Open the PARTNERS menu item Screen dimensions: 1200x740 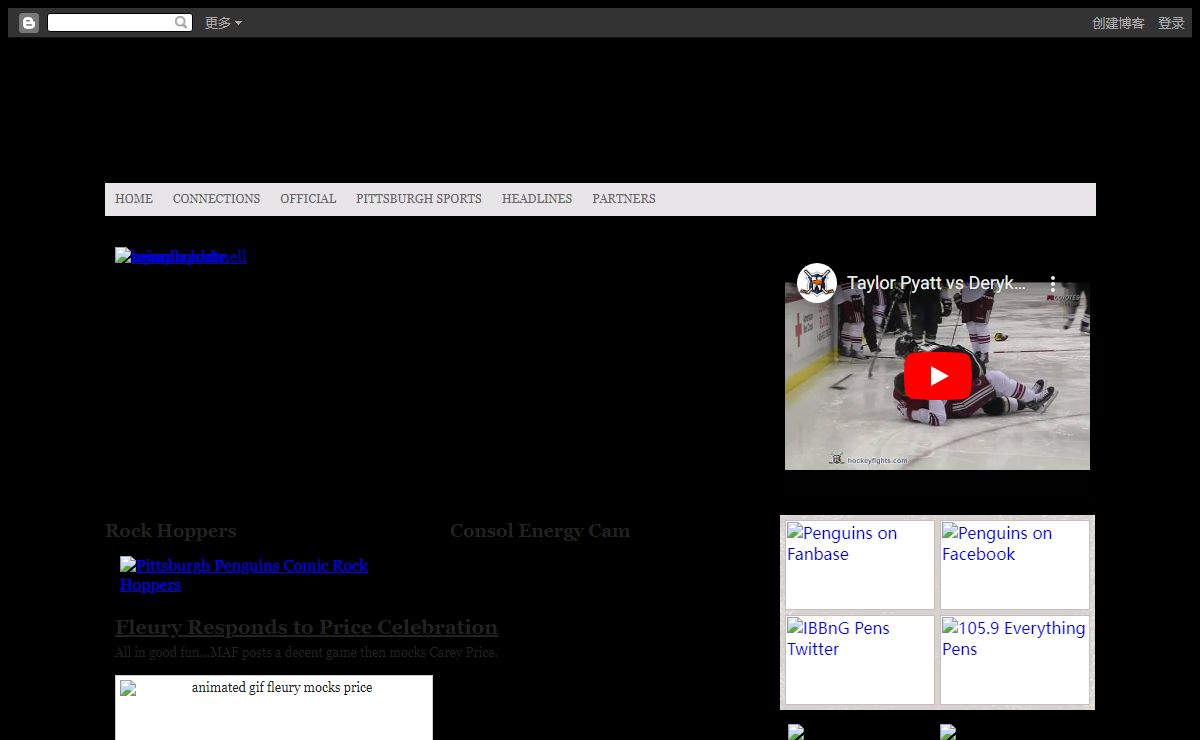[624, 199]
